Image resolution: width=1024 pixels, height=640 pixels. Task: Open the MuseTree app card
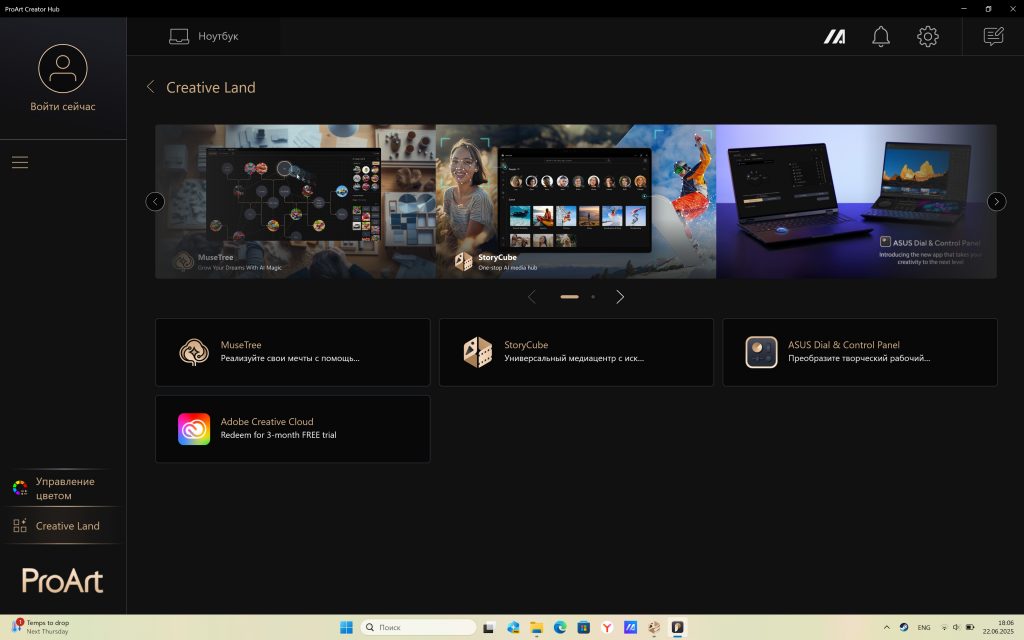(293, 352)
